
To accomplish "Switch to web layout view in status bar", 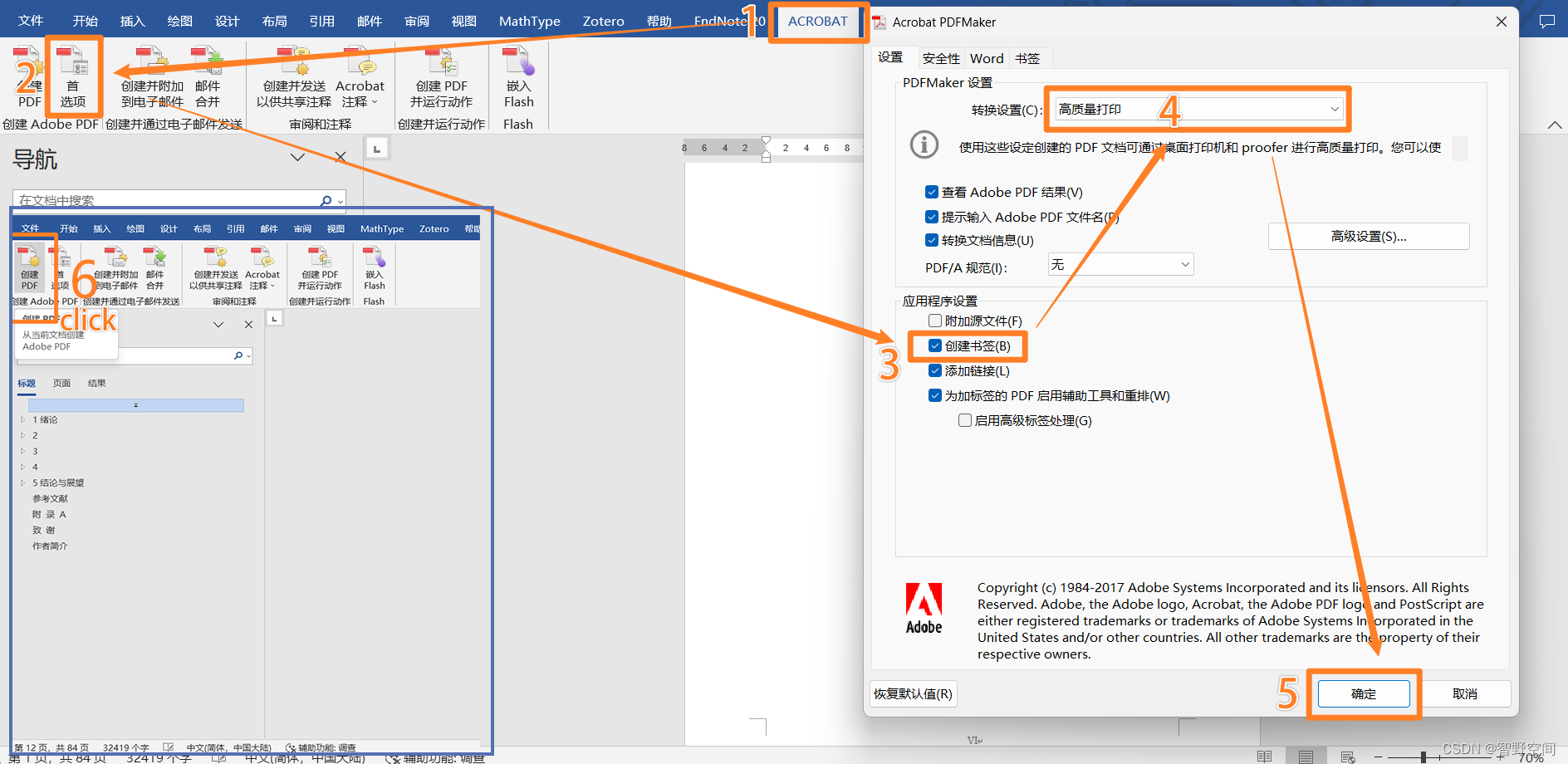I will coord(1347,757).
